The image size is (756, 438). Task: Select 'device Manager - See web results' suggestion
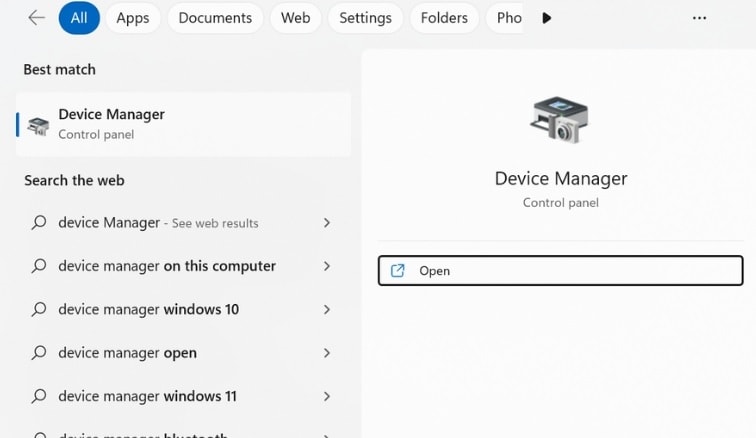[x=181, y=222]
